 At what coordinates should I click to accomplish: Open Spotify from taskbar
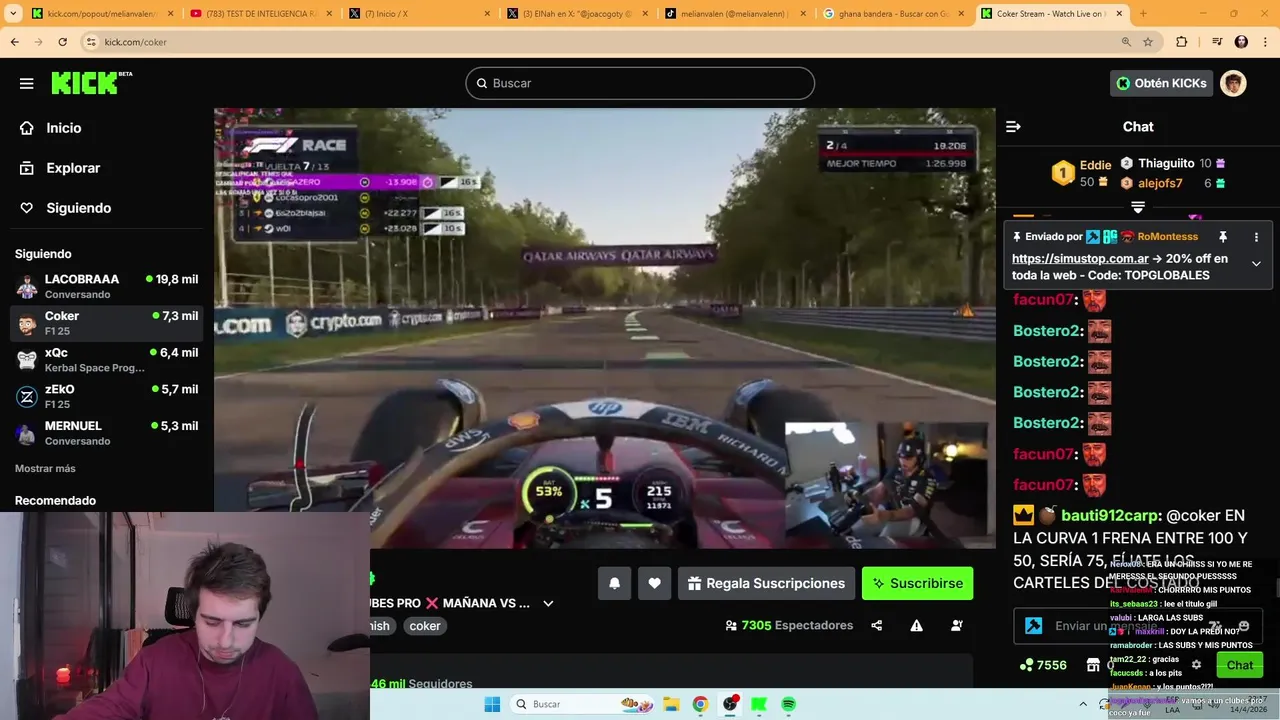tap(788, 704)
